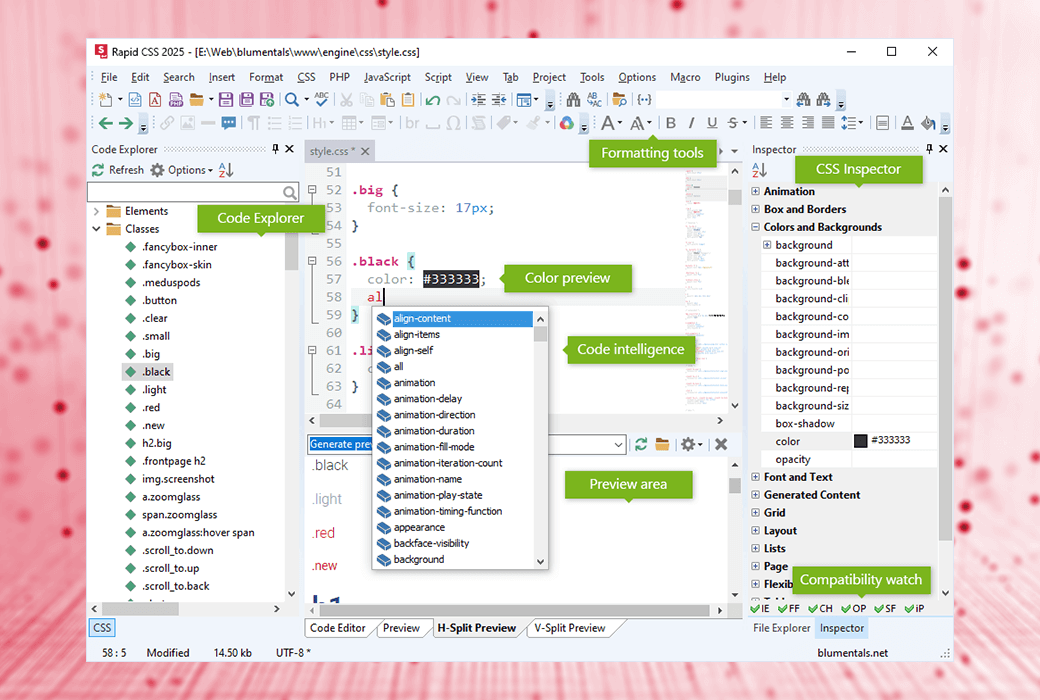Click the Outdent lines icon
This screenshot has width=1040, height=700.
(x=499, y=100)
